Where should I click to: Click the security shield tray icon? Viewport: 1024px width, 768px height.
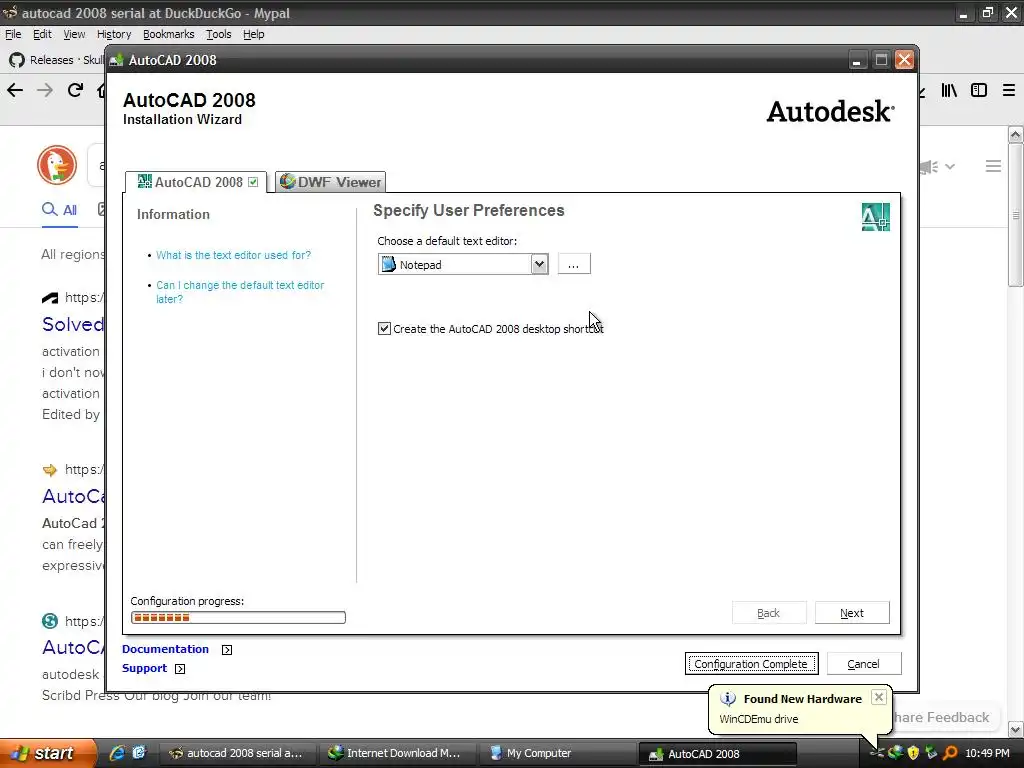click(x=913, y=753)
